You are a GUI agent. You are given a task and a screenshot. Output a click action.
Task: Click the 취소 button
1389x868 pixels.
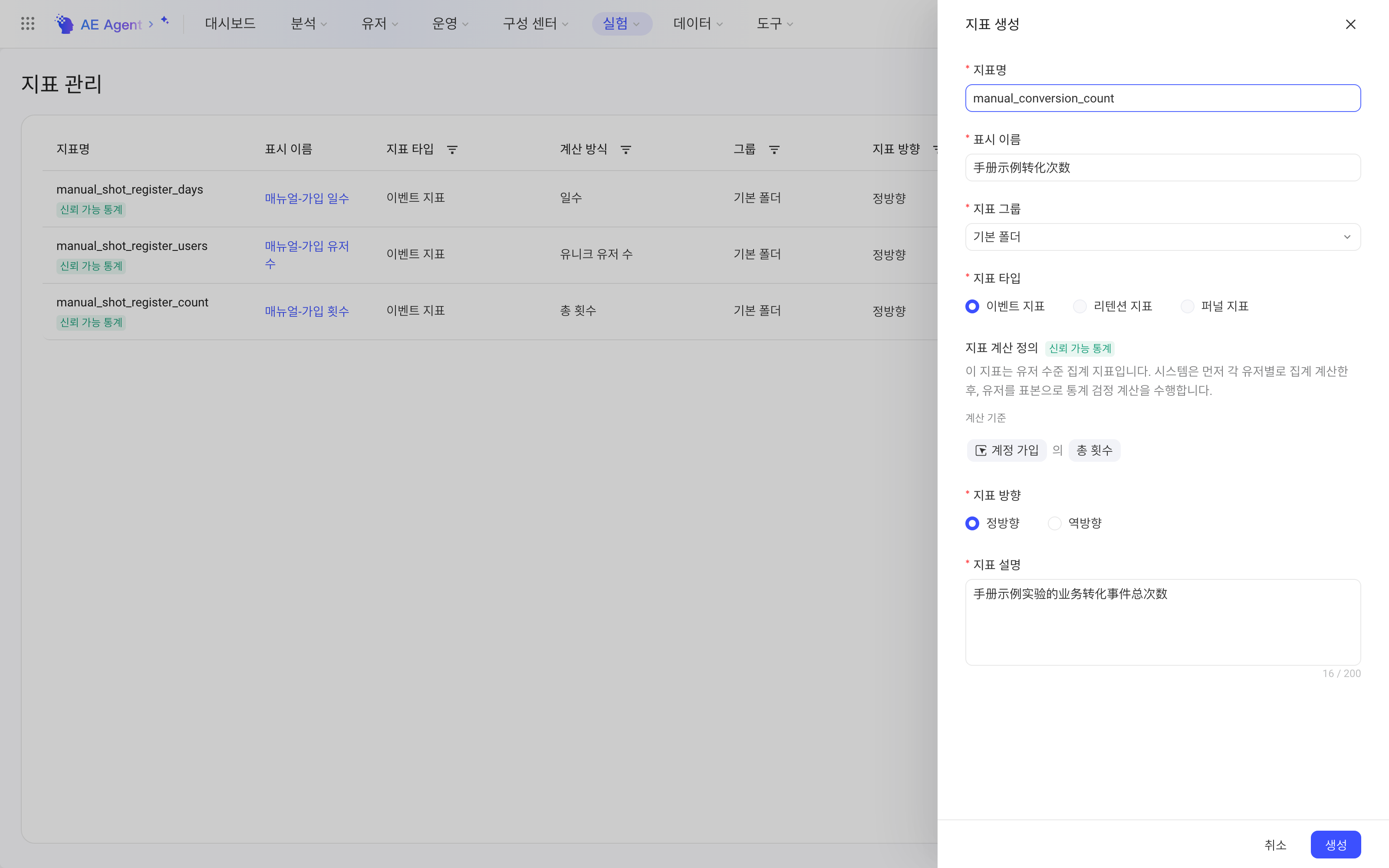[x=1275, y=845]
